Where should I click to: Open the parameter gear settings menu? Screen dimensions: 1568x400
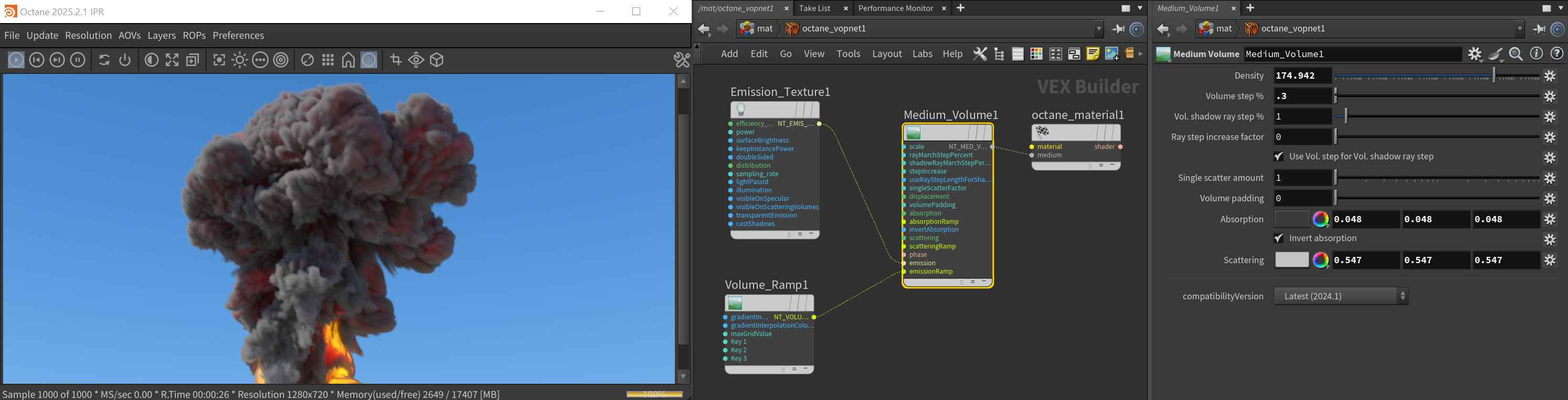click(1474, 54)
